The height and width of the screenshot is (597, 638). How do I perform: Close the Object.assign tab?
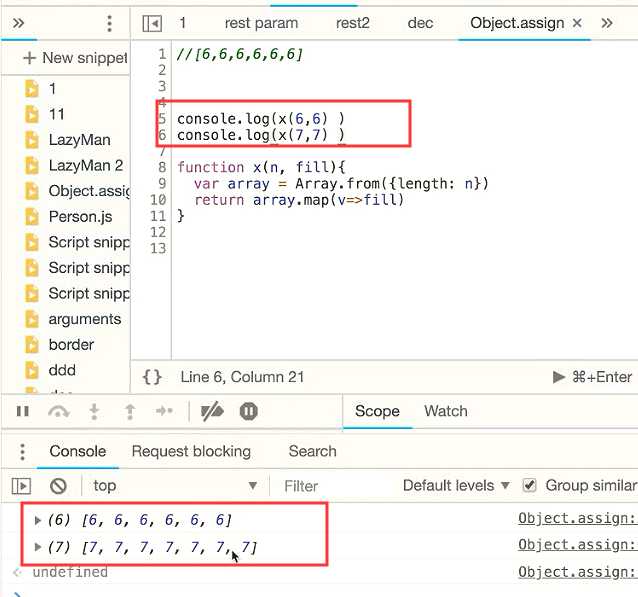pos(577,23)
